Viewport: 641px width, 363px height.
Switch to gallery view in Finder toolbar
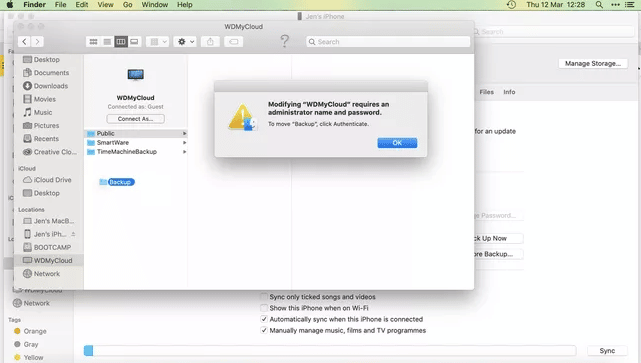click(134, 42)
